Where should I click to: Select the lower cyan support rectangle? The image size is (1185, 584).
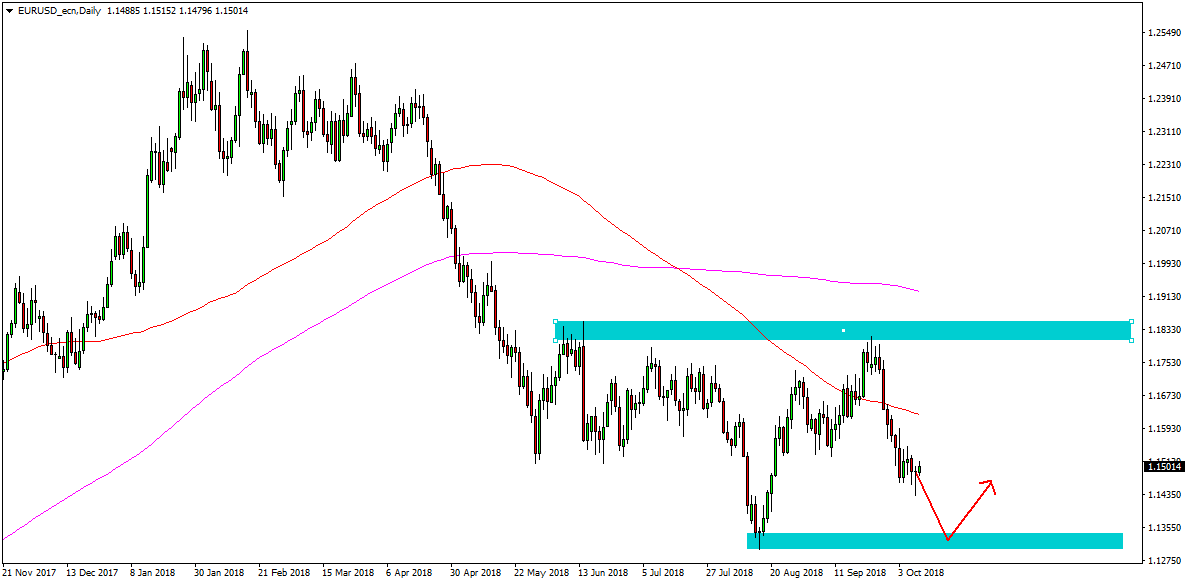[x=935, y=540]
